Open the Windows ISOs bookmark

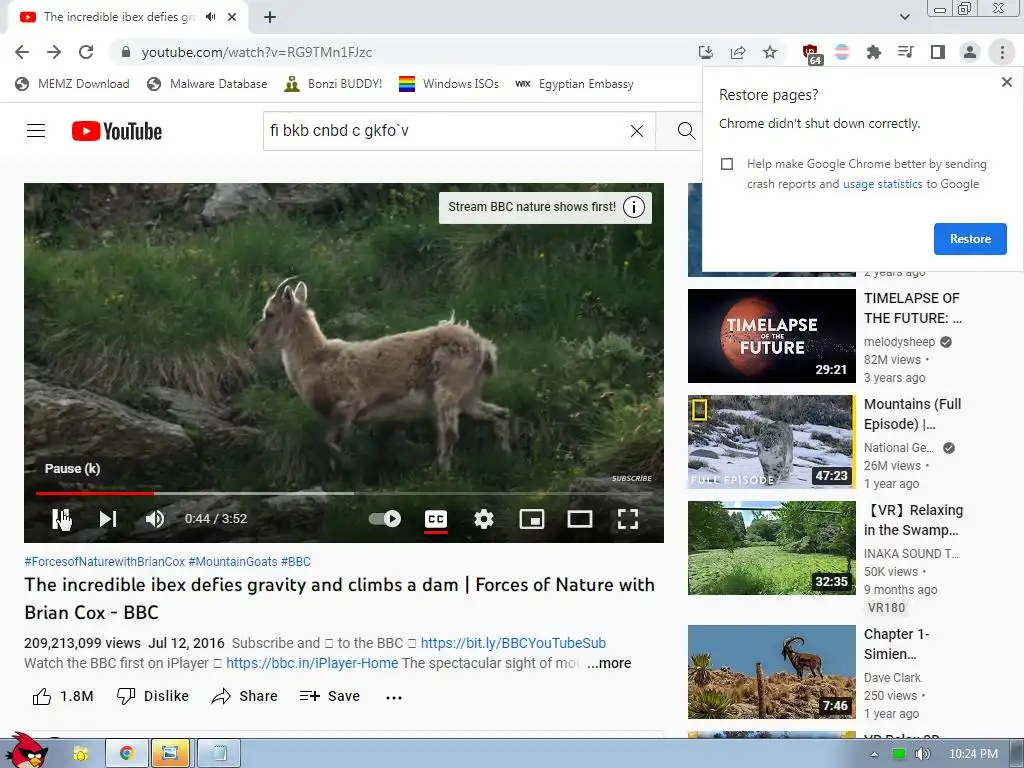point(449,84)
